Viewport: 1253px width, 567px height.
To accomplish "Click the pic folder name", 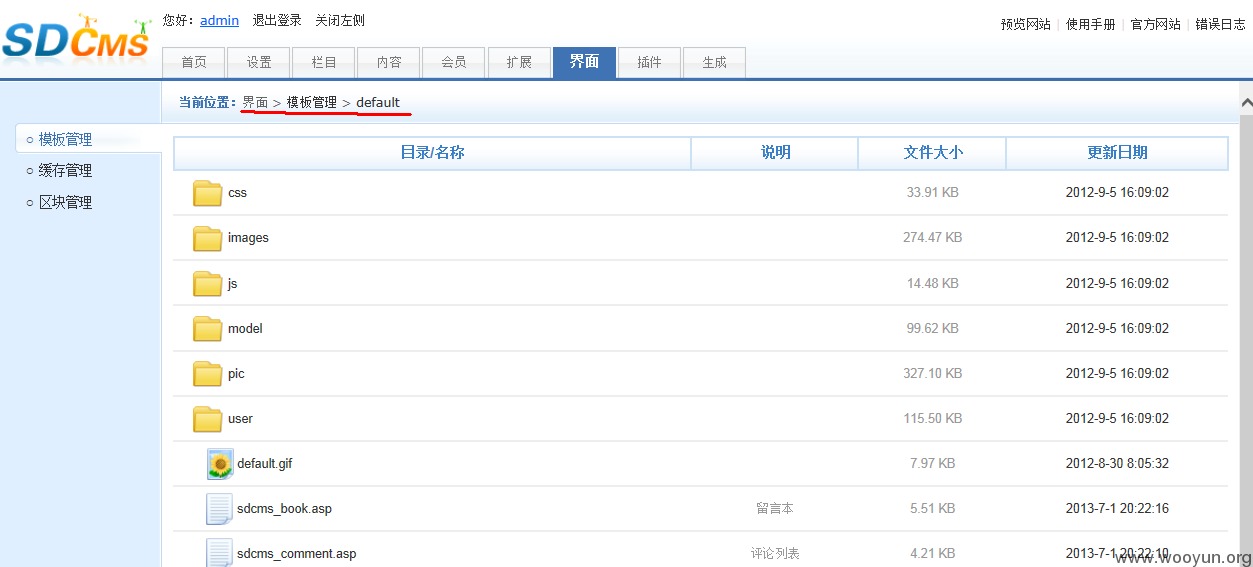I will (236, 374).
